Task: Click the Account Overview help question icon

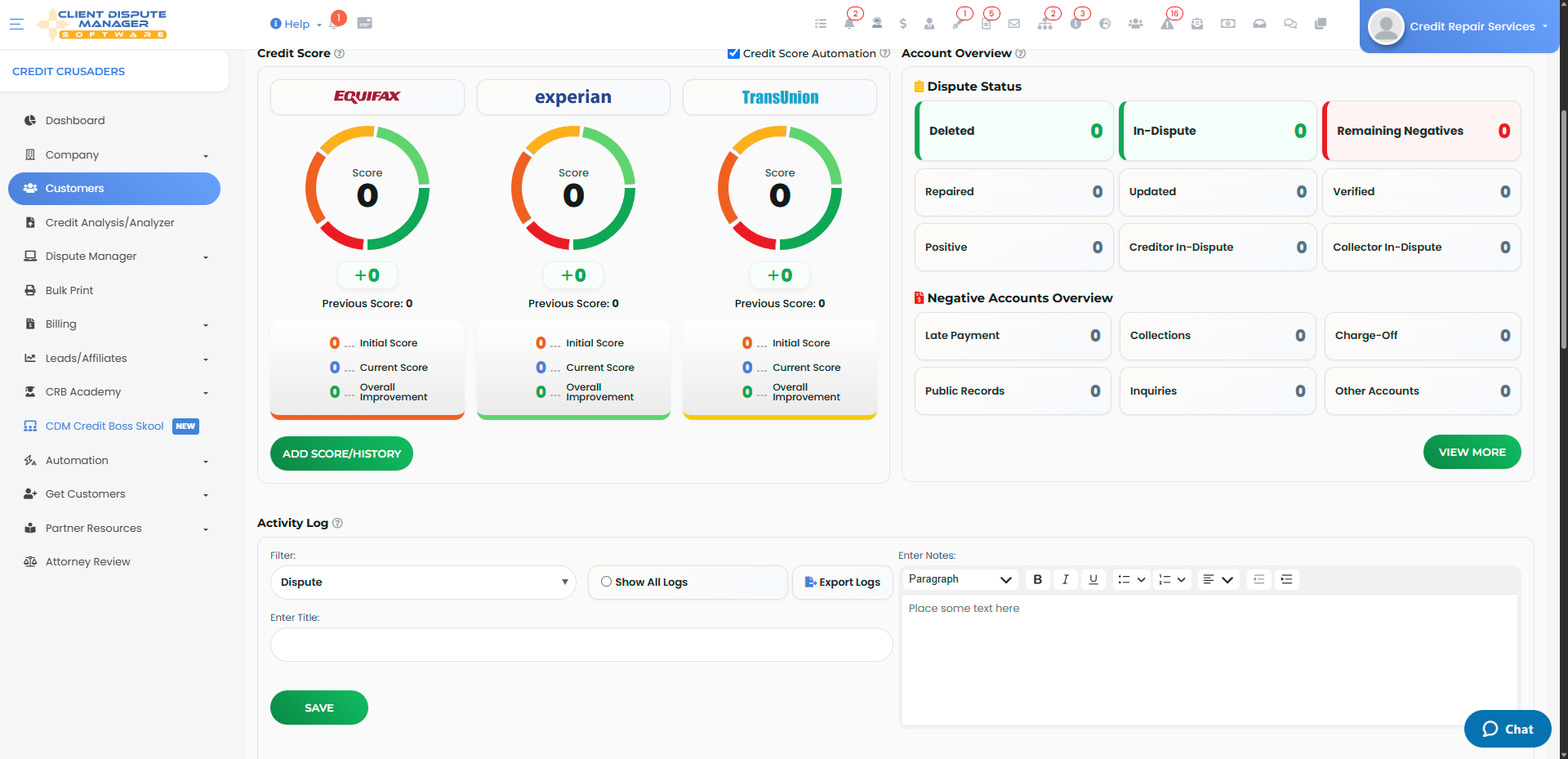Action: tap(1020, 53)
